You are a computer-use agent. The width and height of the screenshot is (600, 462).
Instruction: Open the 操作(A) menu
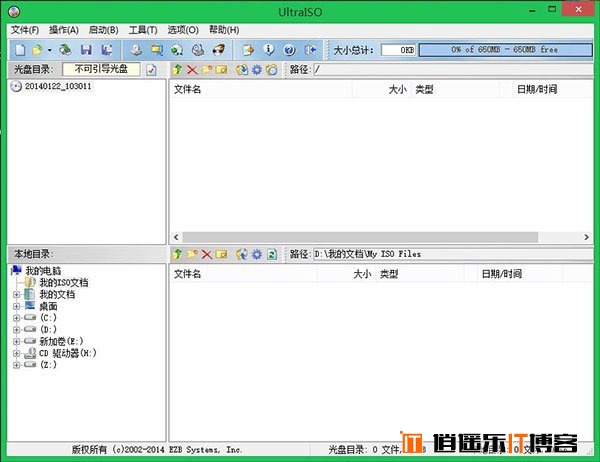coord(64,30)
